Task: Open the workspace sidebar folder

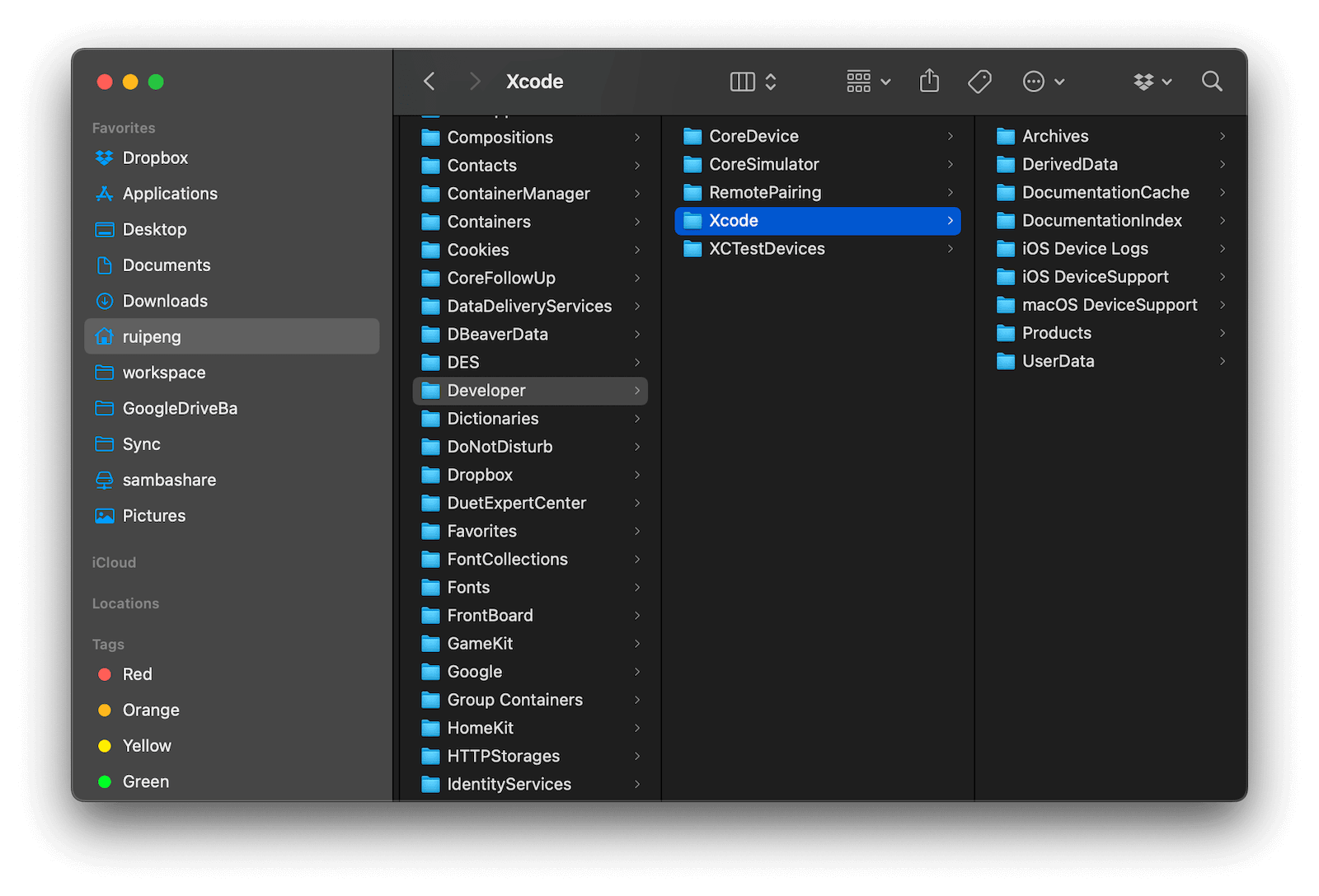Action: click(x=232, y=373)
